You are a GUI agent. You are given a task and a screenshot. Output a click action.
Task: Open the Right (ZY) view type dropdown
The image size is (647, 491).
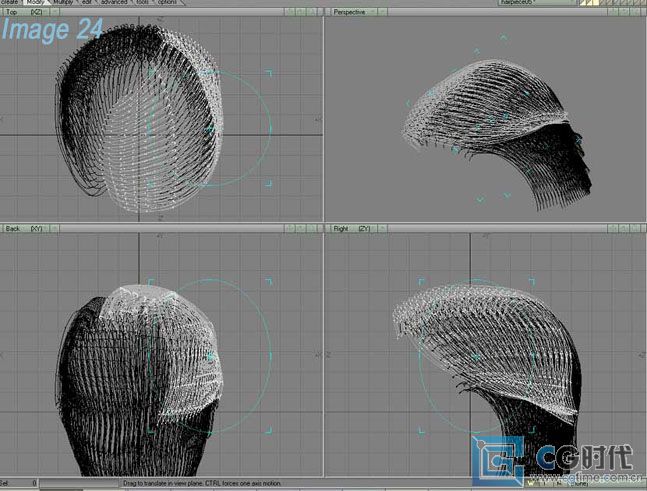click(x=354, y=228)
